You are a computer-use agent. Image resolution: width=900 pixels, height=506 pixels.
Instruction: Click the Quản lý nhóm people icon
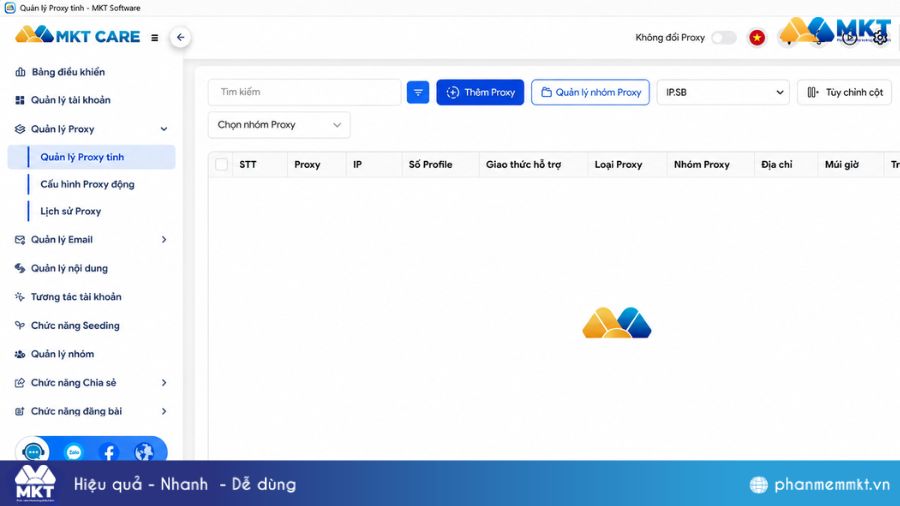click(20, 354)
